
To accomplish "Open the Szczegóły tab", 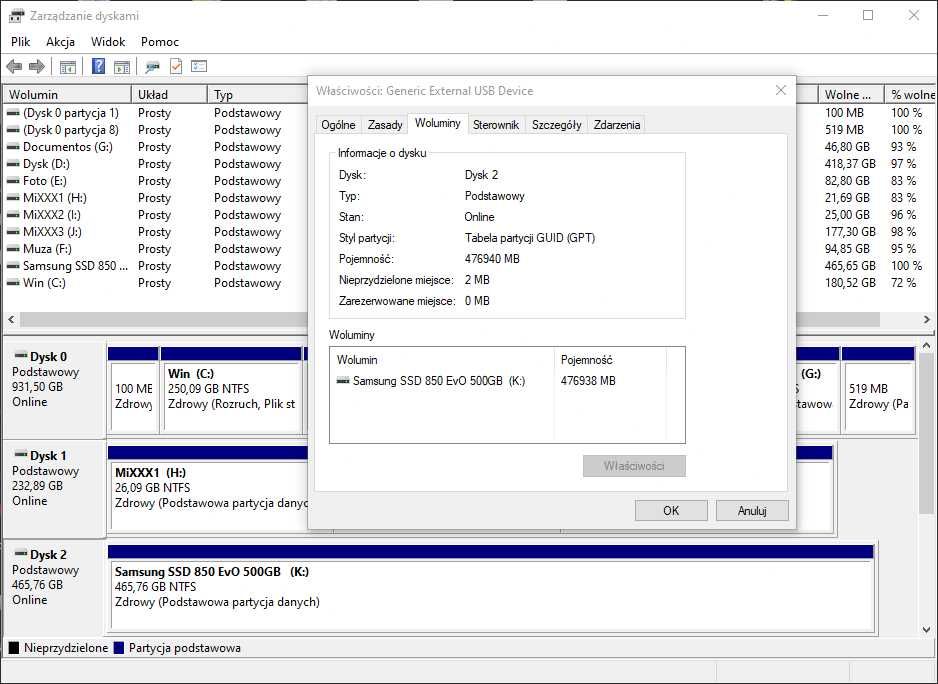I will (556, 124).
